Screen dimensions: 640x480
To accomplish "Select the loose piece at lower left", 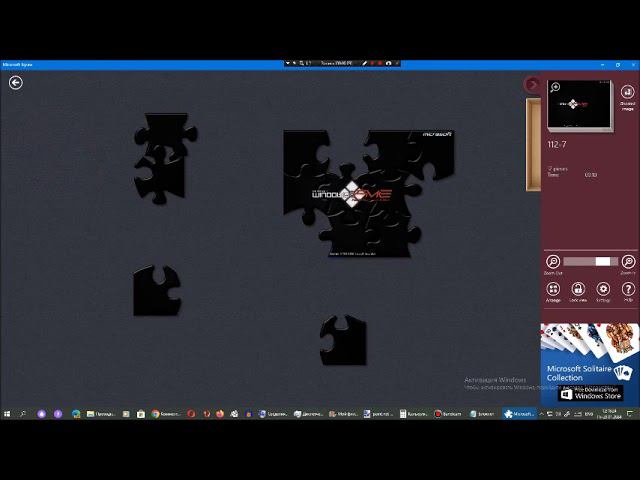I will (157, 290).
